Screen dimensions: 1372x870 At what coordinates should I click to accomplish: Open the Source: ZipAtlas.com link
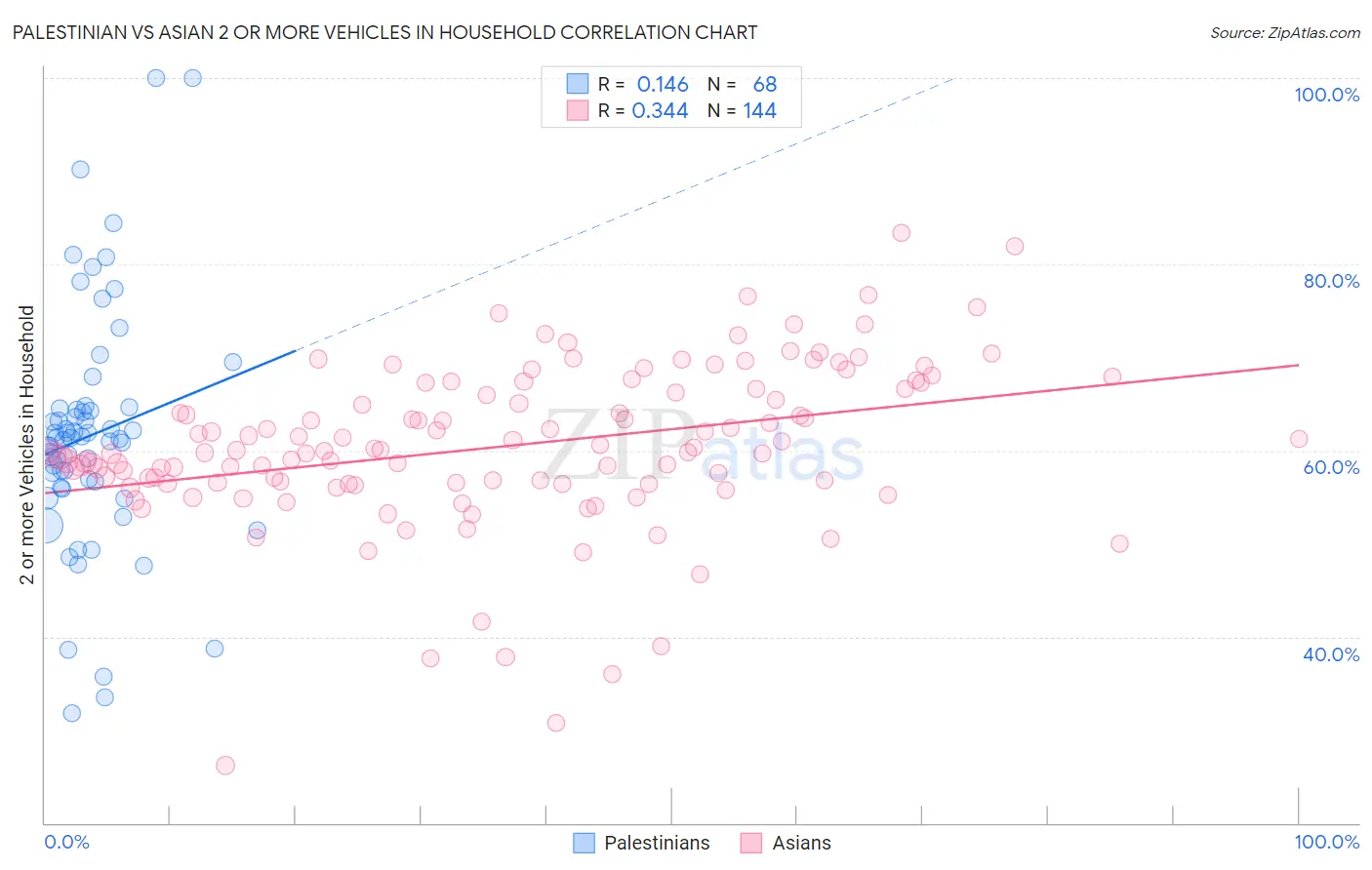pyautogui.click(x=1285, y=32)
